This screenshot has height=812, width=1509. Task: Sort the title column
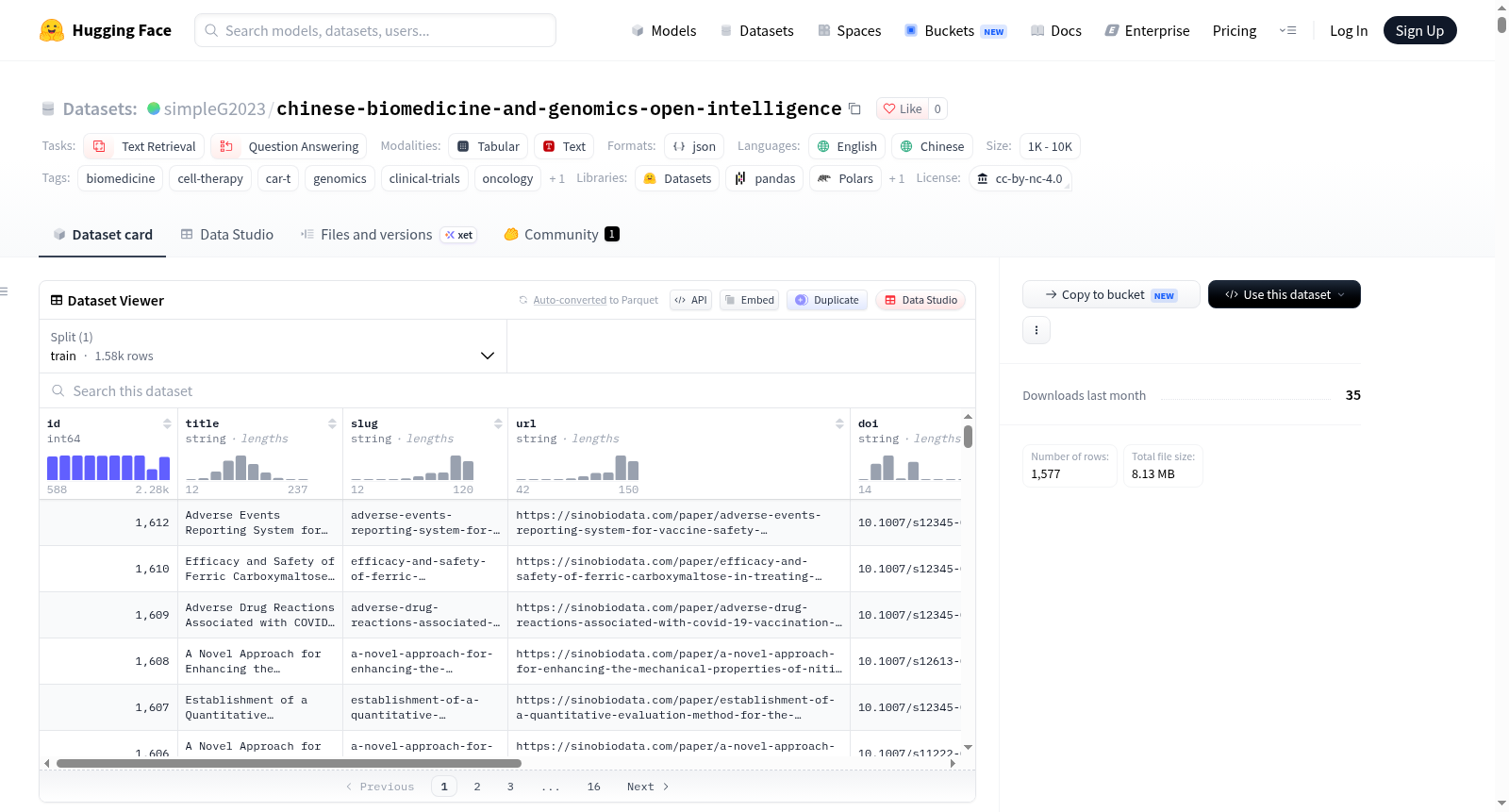click(x=332, y=423)
